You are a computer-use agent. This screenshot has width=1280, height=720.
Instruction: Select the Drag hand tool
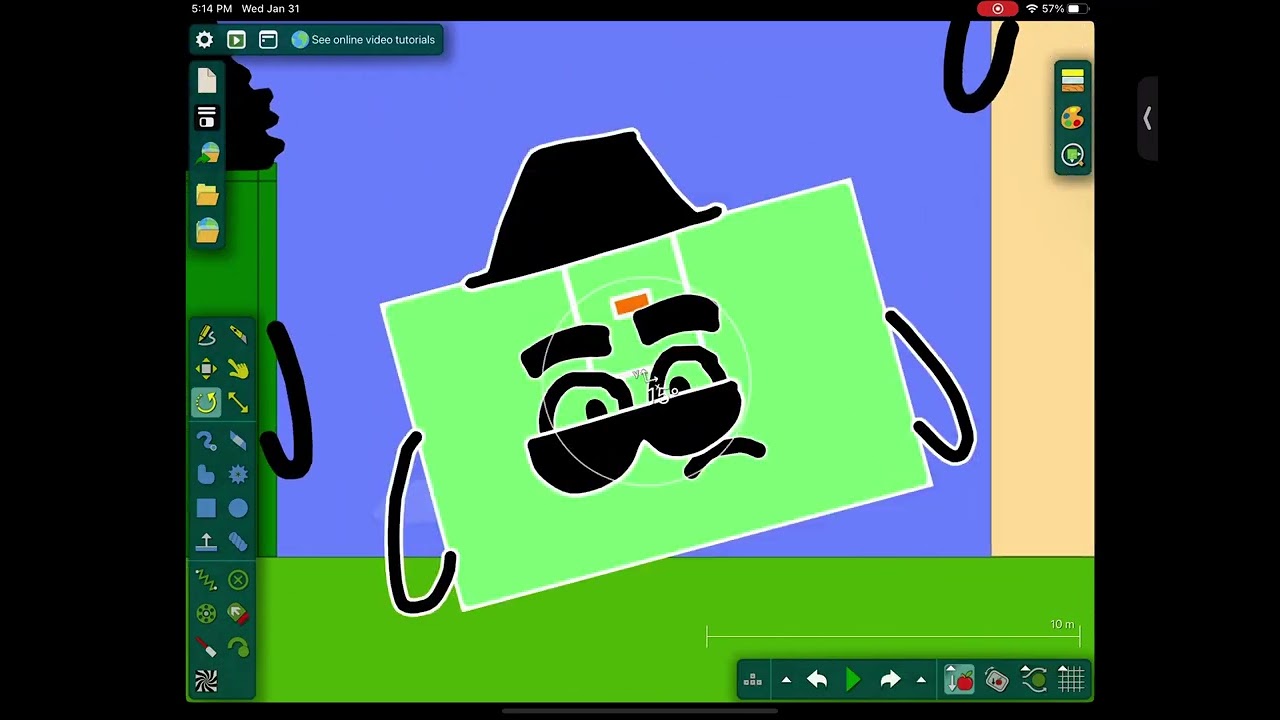coord(238,369)
